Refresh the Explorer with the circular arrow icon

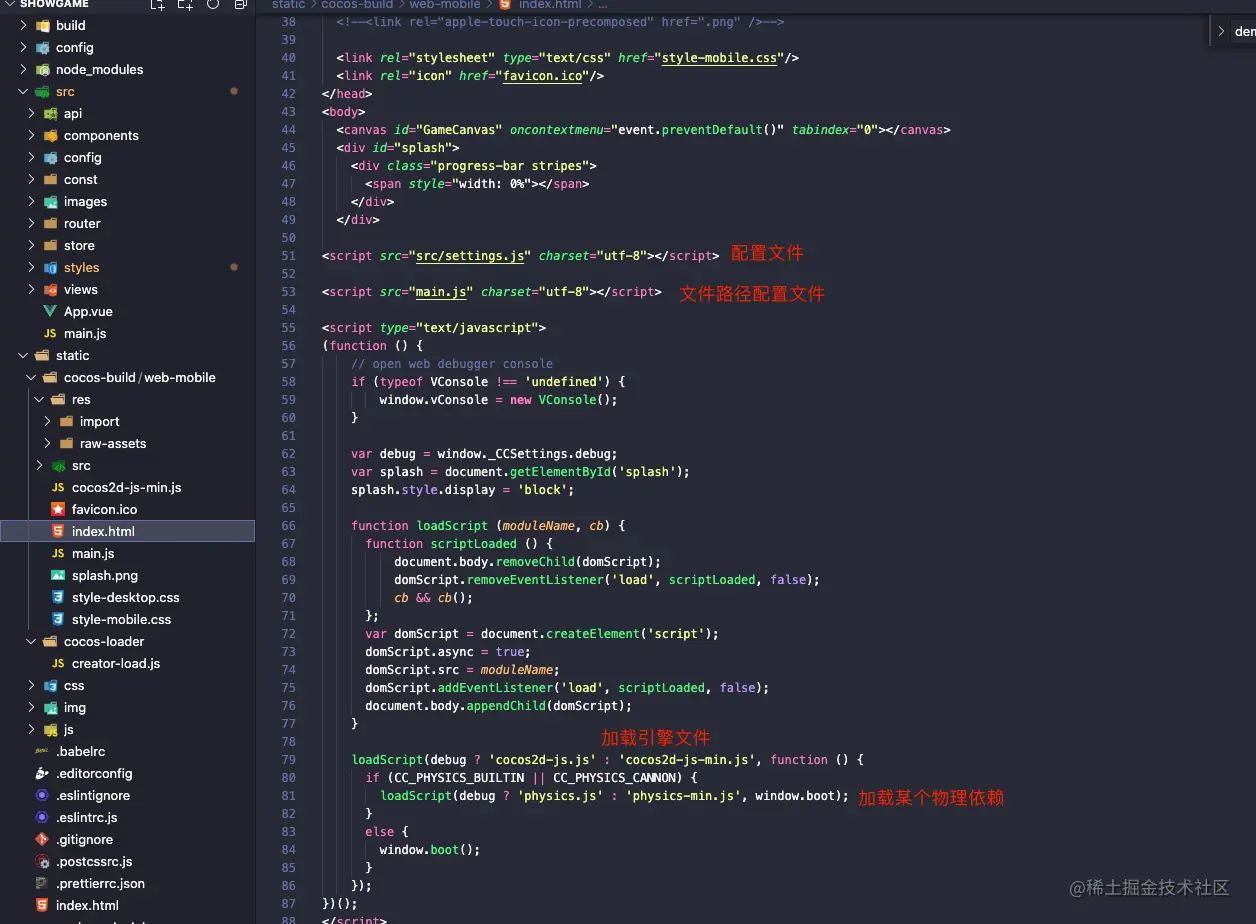tap(213, 5)
